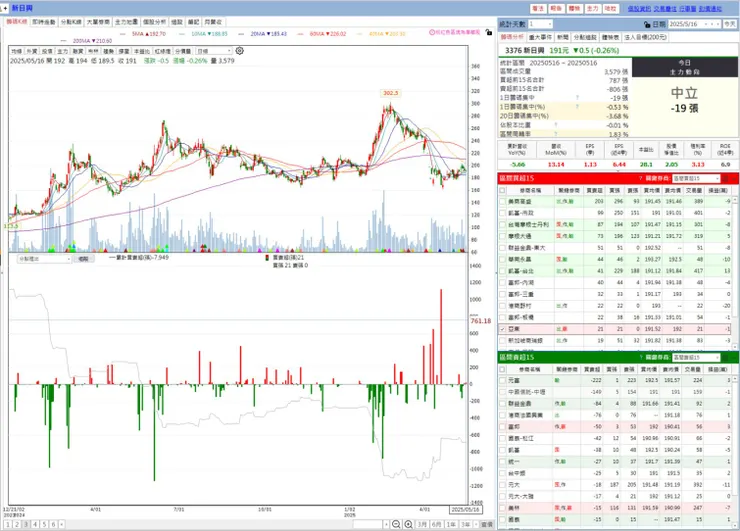Open the 交易量比 link
This screenshot has height=531, width=740.
(665, 8)
